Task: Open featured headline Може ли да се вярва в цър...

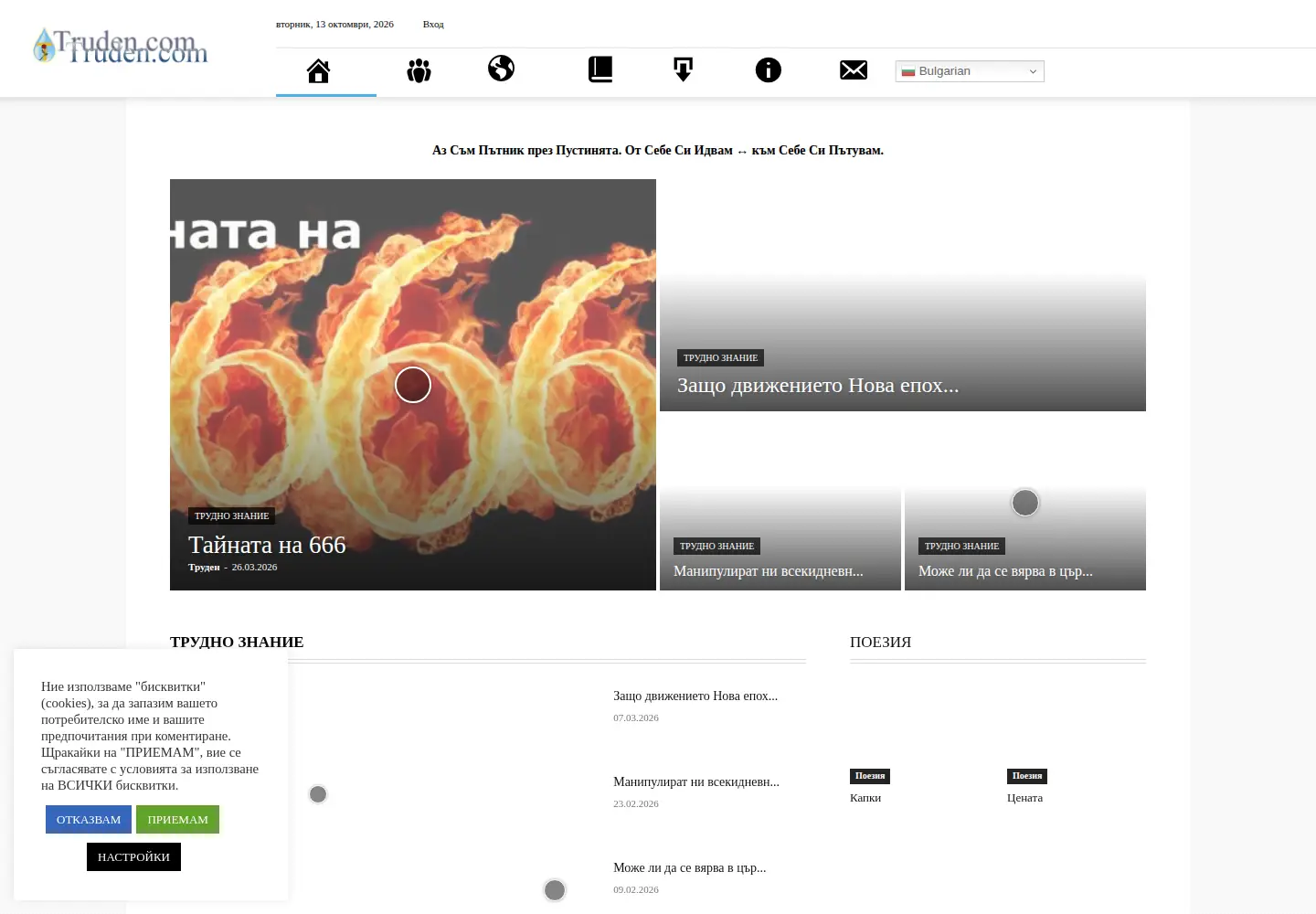Action: tap(1005, 571)
